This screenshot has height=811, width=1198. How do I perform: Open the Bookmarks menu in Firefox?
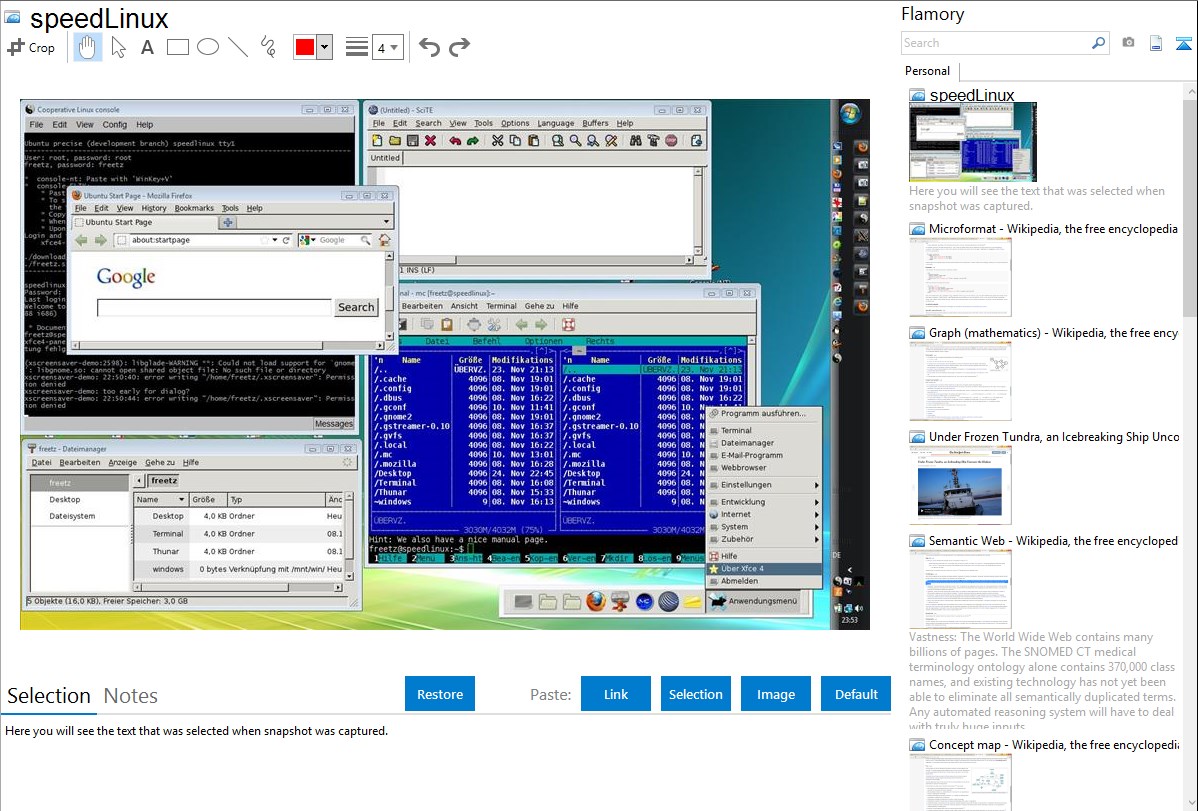coord(194,208)
